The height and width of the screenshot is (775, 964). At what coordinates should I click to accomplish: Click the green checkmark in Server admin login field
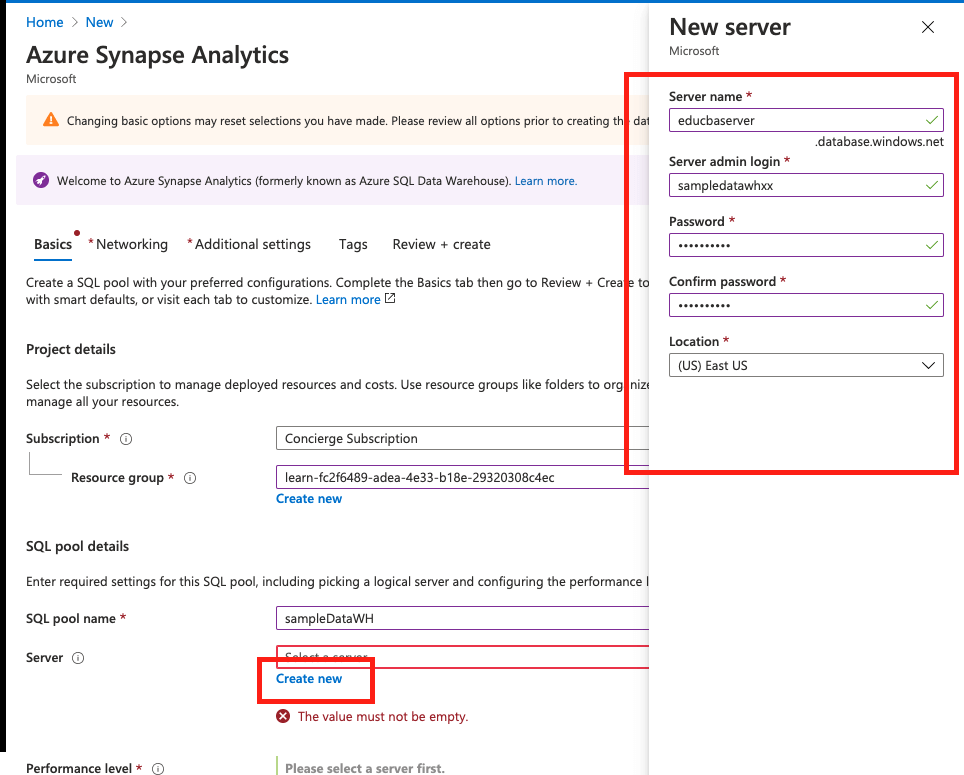click(x=931, y=185)
